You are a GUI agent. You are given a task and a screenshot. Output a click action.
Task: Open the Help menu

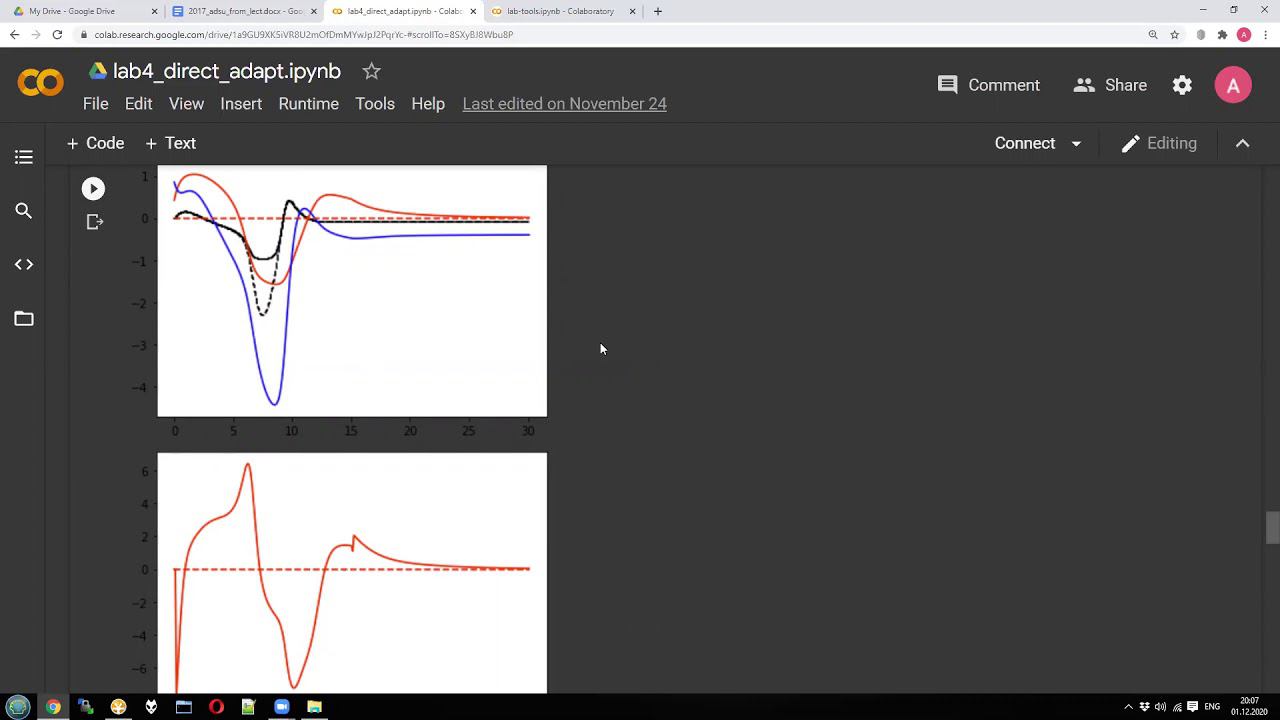coord(428,104)
